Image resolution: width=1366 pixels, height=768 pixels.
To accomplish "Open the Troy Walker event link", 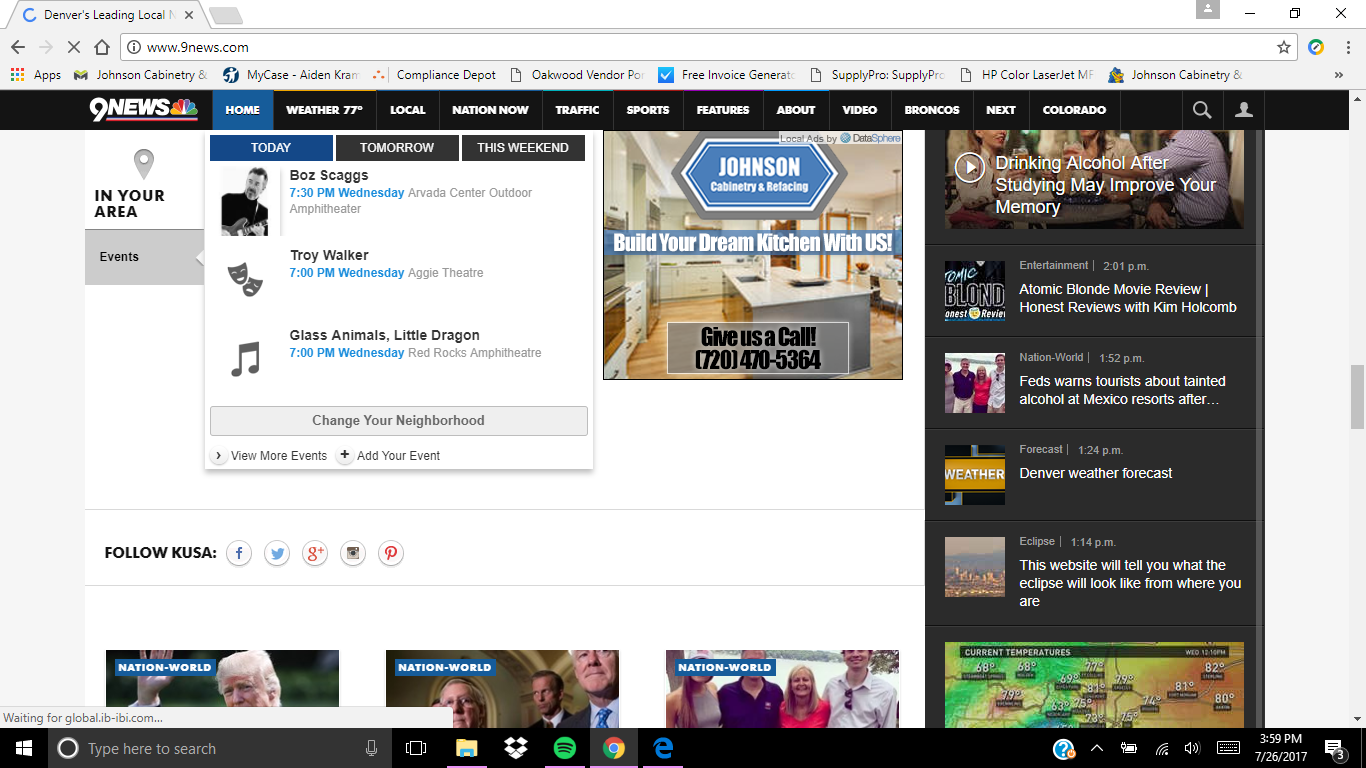I will point(329,256).
